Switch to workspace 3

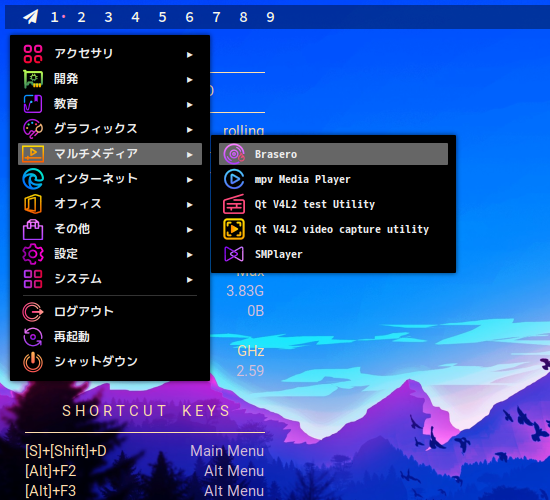pos(108,17)
